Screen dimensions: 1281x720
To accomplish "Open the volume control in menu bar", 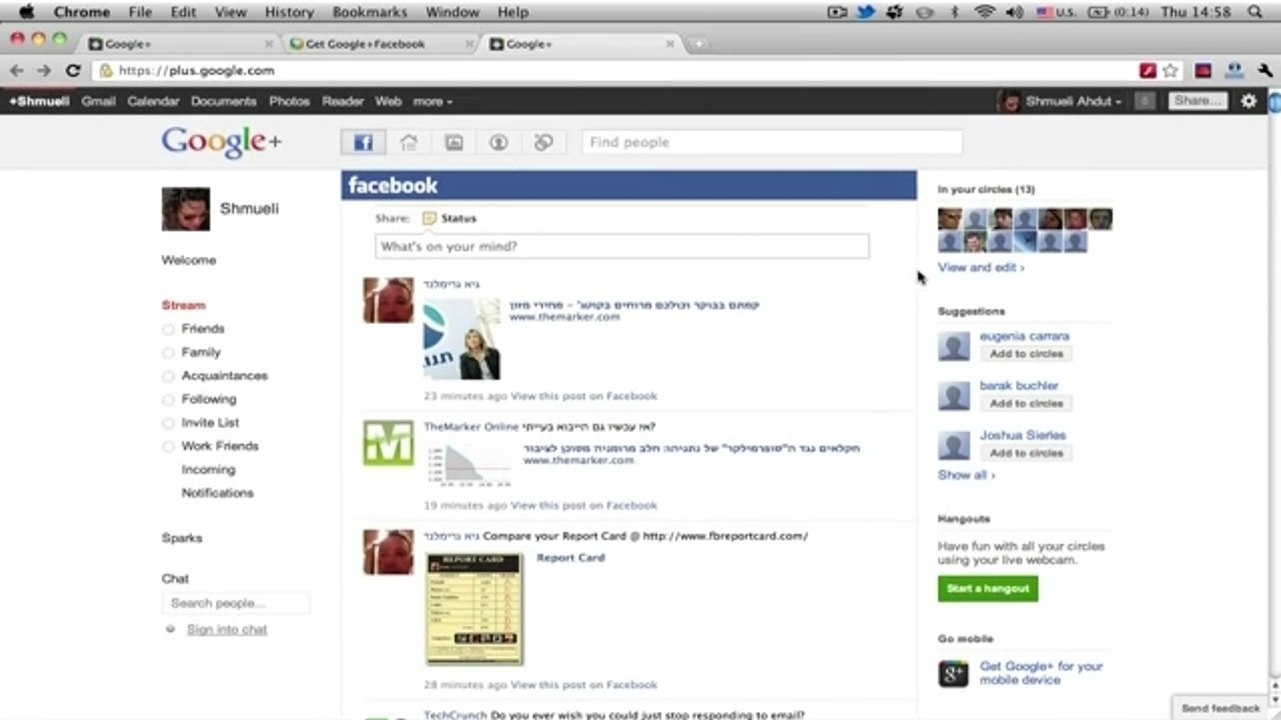I will coord(1015,12).
